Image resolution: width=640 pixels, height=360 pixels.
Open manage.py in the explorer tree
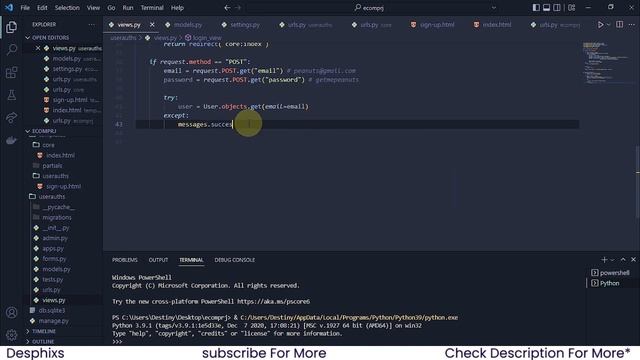click(x=53, y=321)
